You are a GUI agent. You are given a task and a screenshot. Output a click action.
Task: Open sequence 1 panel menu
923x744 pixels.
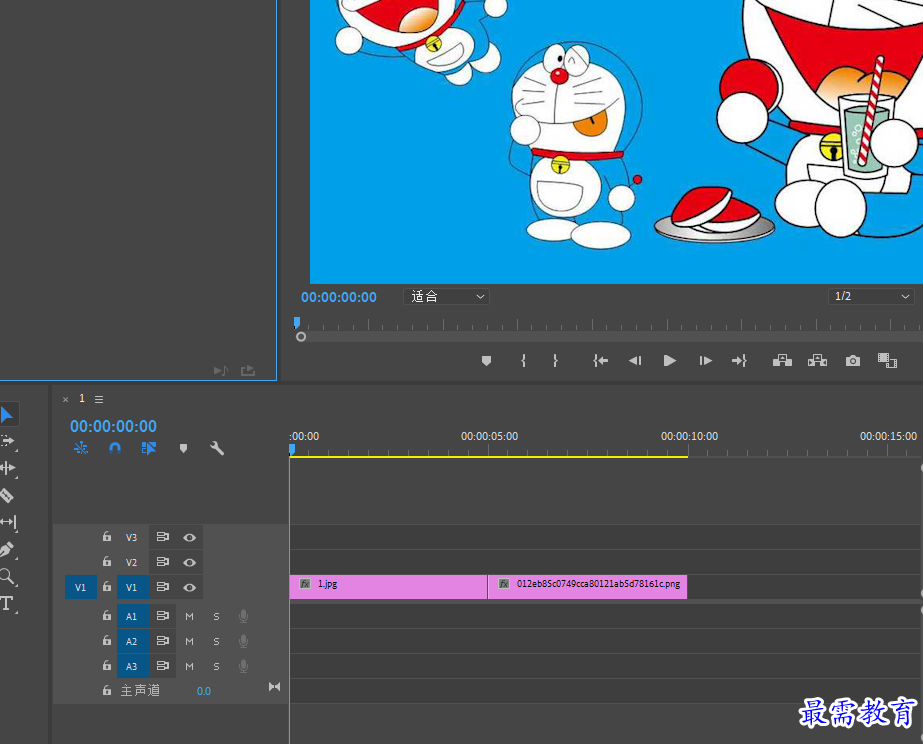[99, 399]
